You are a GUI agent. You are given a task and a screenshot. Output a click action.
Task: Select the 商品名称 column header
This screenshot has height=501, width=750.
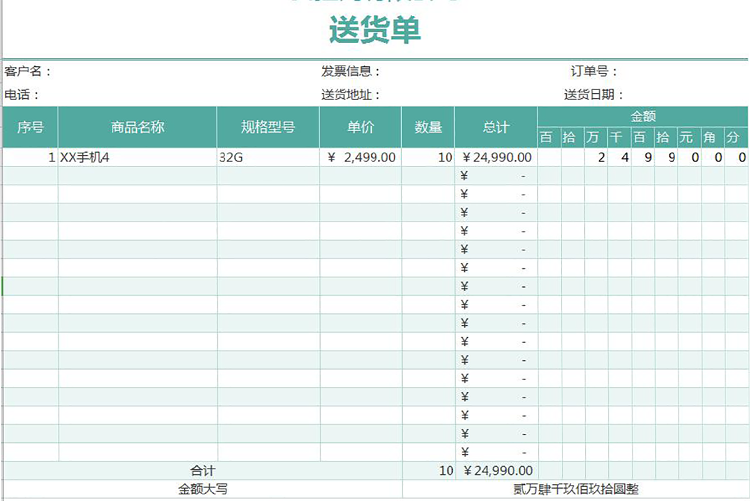[138, 127]
